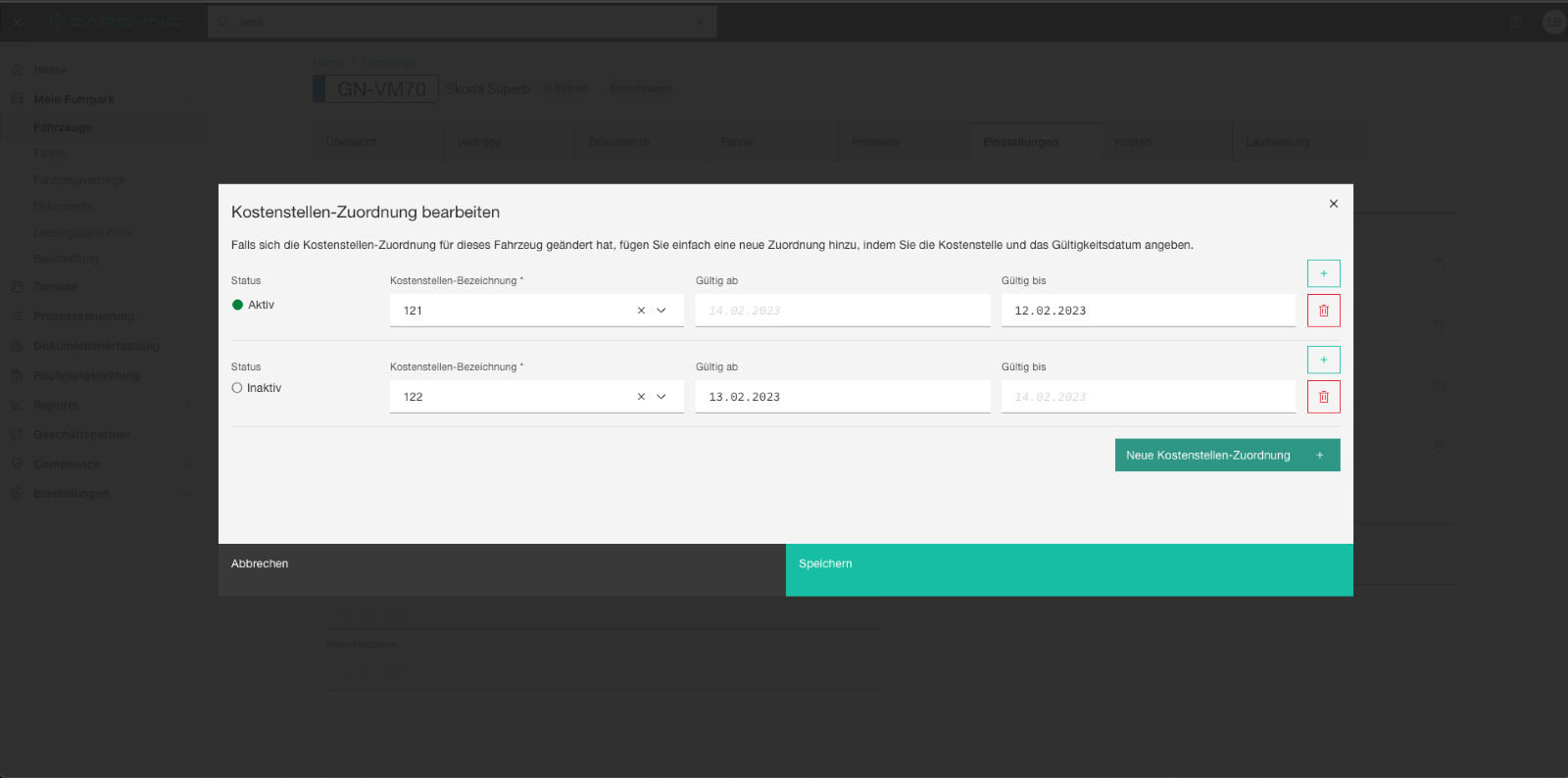1568x778 pixels.
Task: Click the Termine sidebar icon
Action: 17,287
